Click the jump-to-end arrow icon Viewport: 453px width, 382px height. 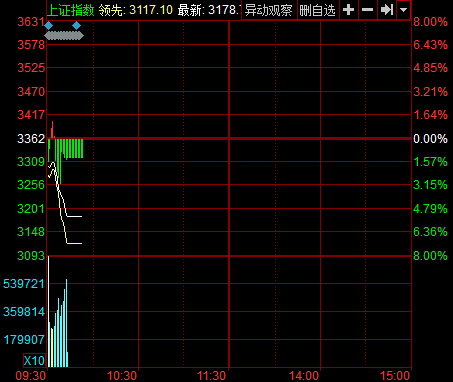point(387,10)
